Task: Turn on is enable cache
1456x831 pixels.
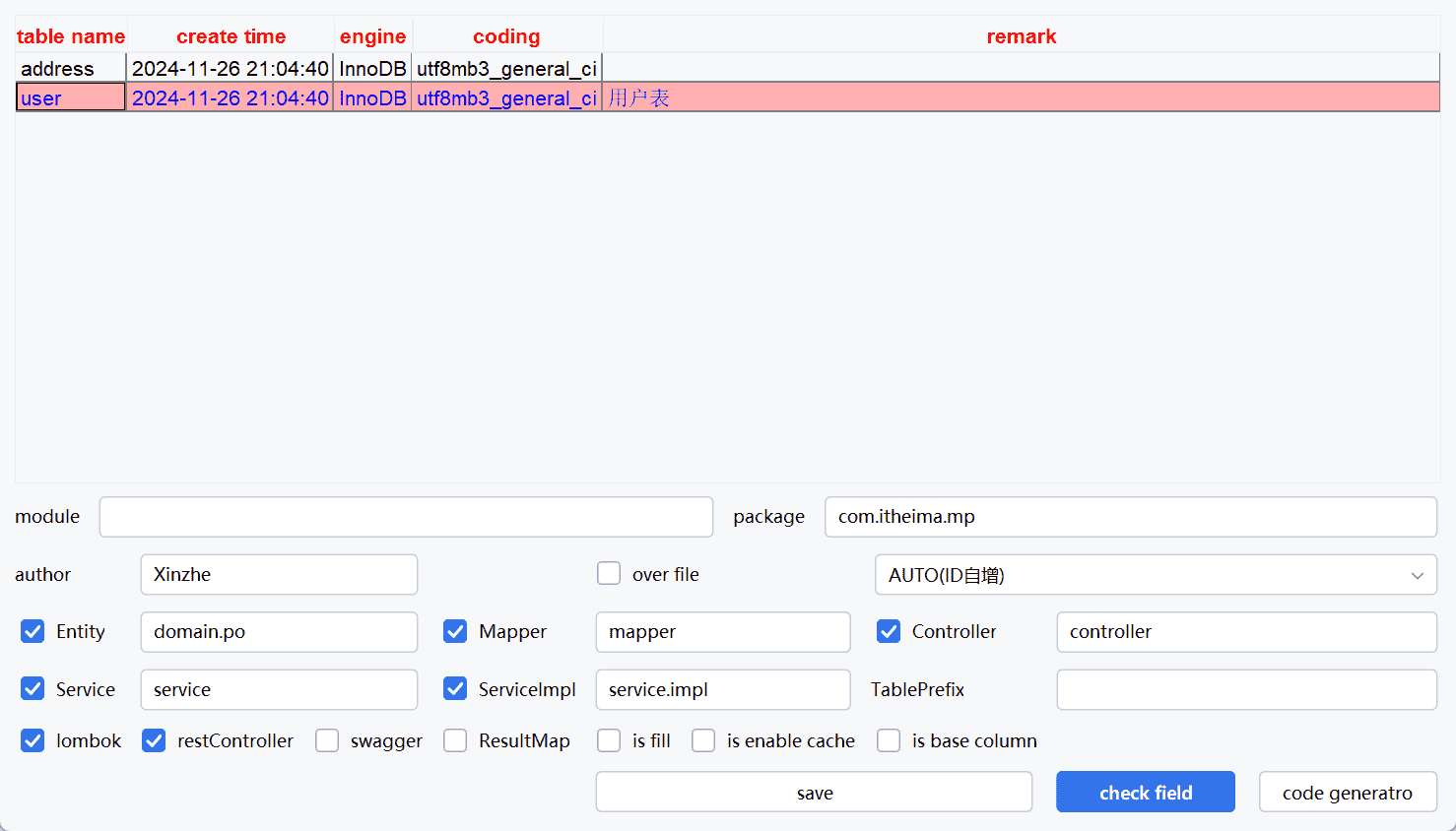Action: 703,740
